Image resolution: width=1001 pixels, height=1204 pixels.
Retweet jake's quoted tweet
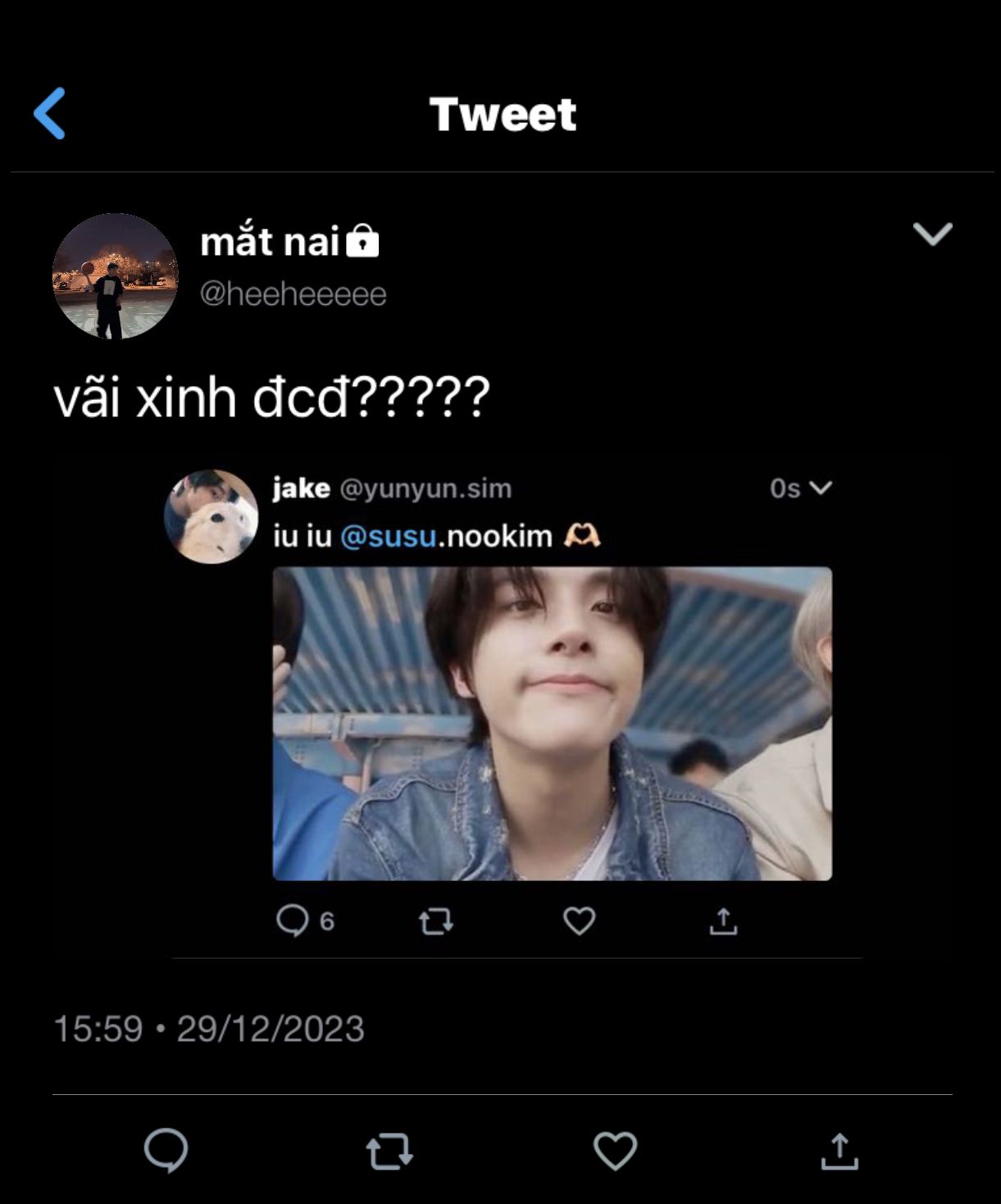(x=435, y=921)
